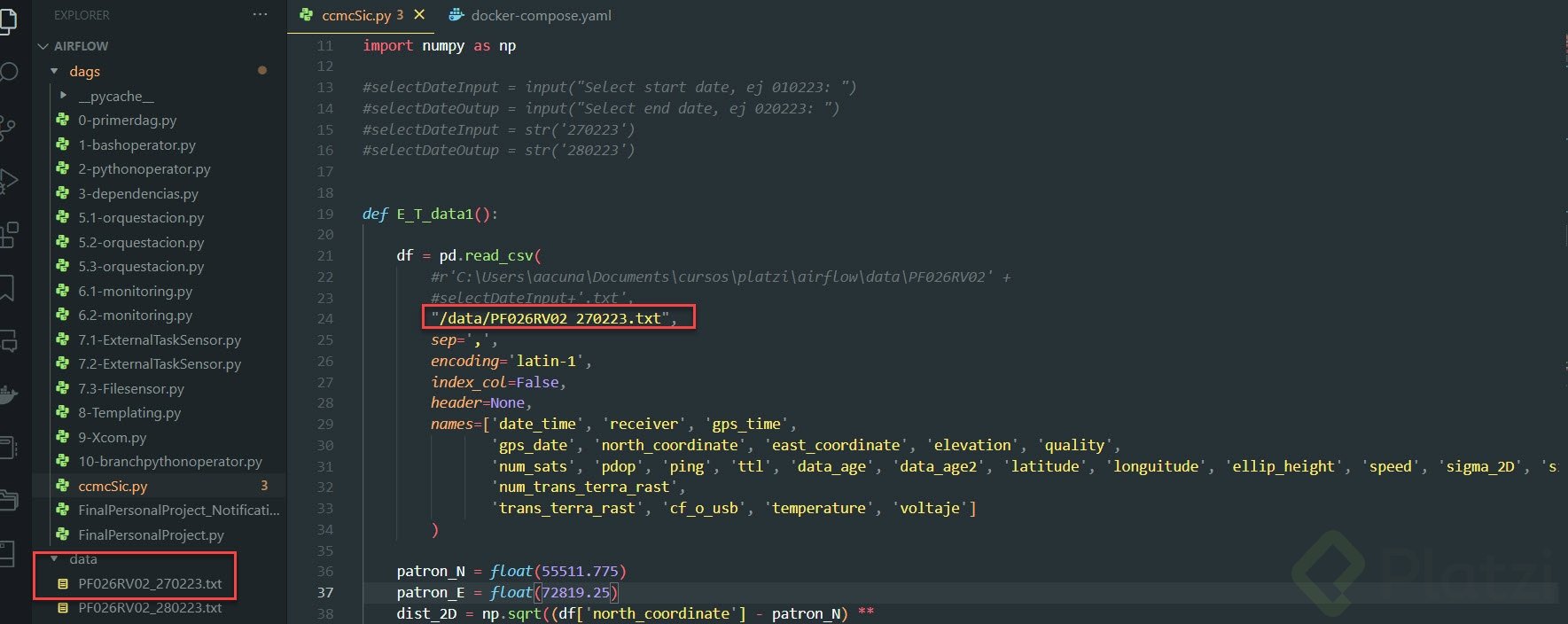Viewport: 1568px width, 624px height.
Task: Click the dist_2D variable on line 38
Action: point(426,613)
